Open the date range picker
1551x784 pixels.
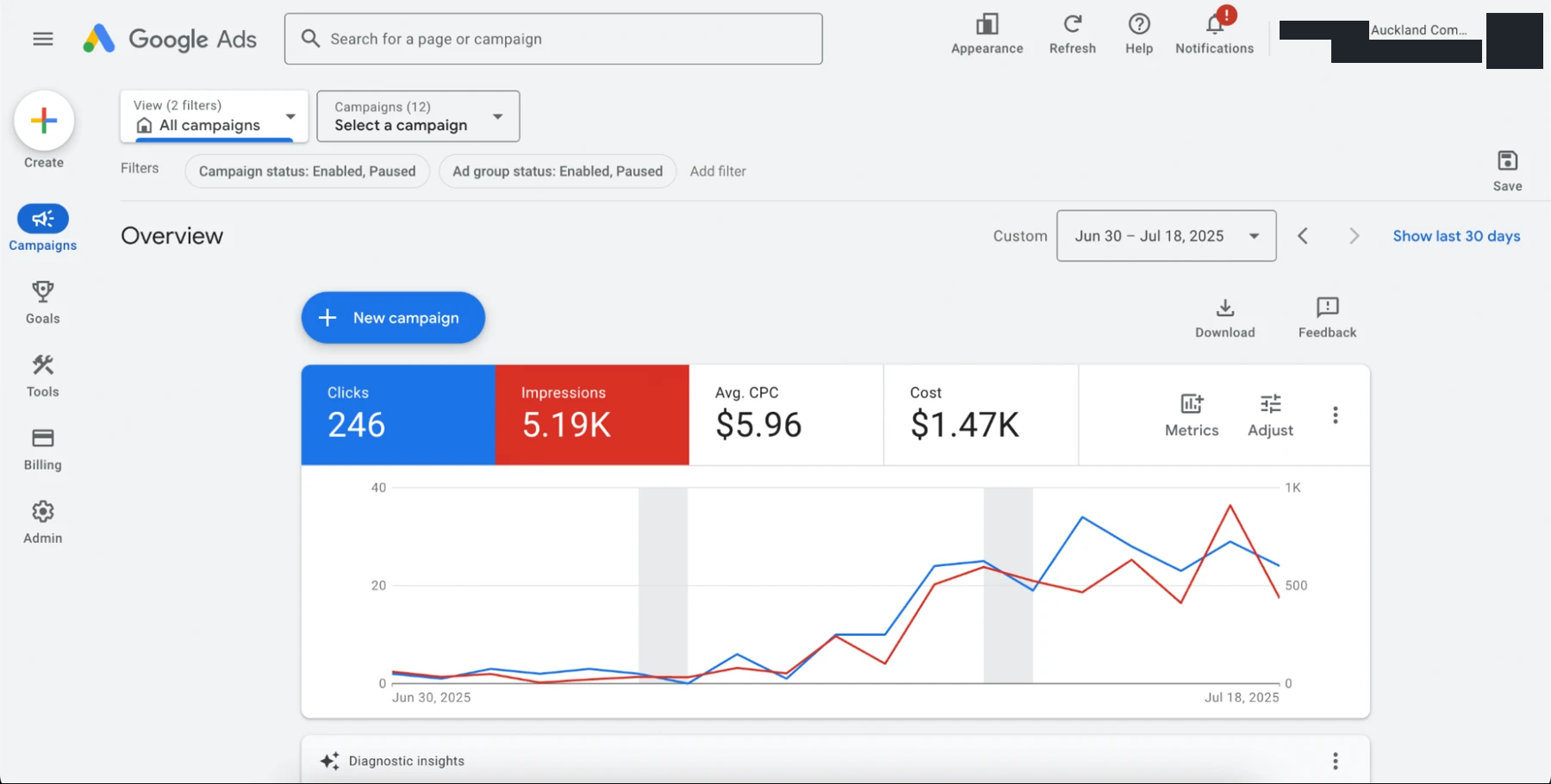click(x=1166, y=236)
